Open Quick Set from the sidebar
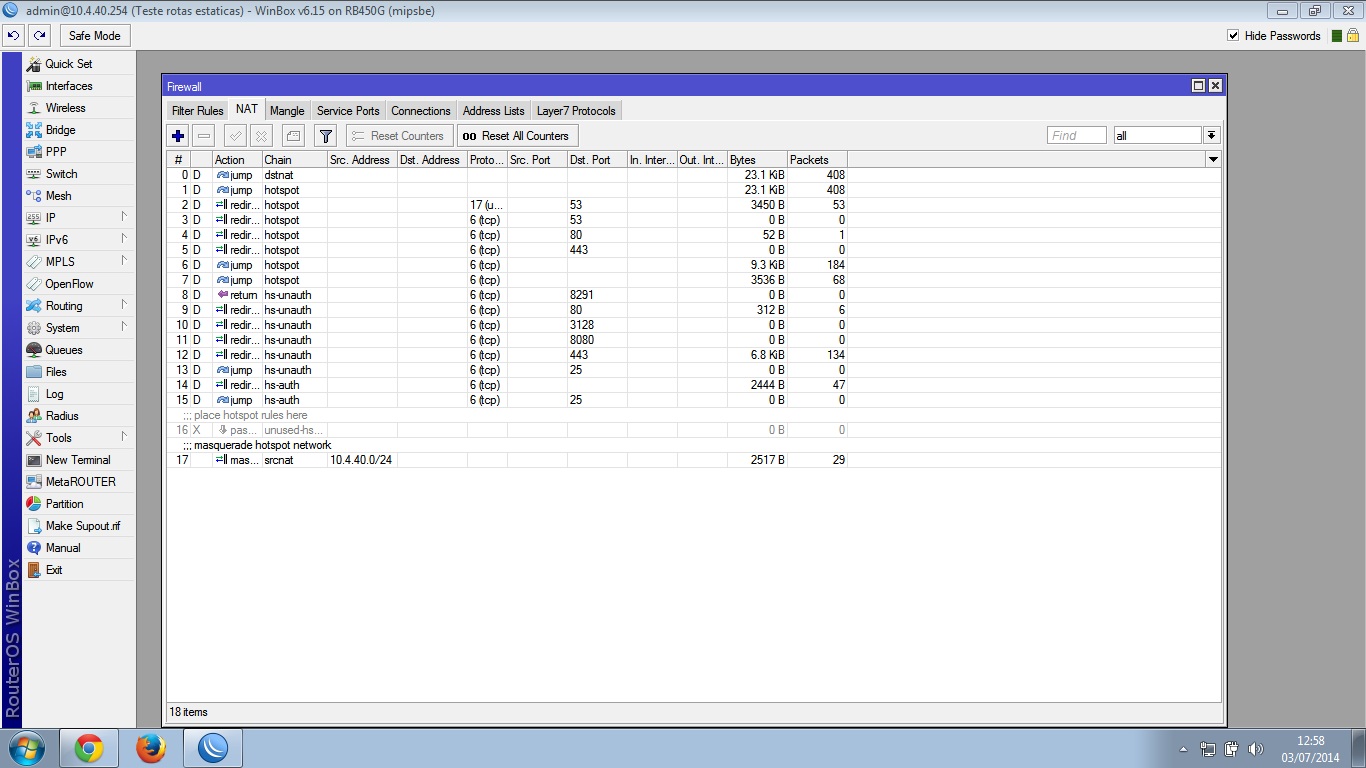This screenshot has height=768, width=1366. tap(79, 64)
